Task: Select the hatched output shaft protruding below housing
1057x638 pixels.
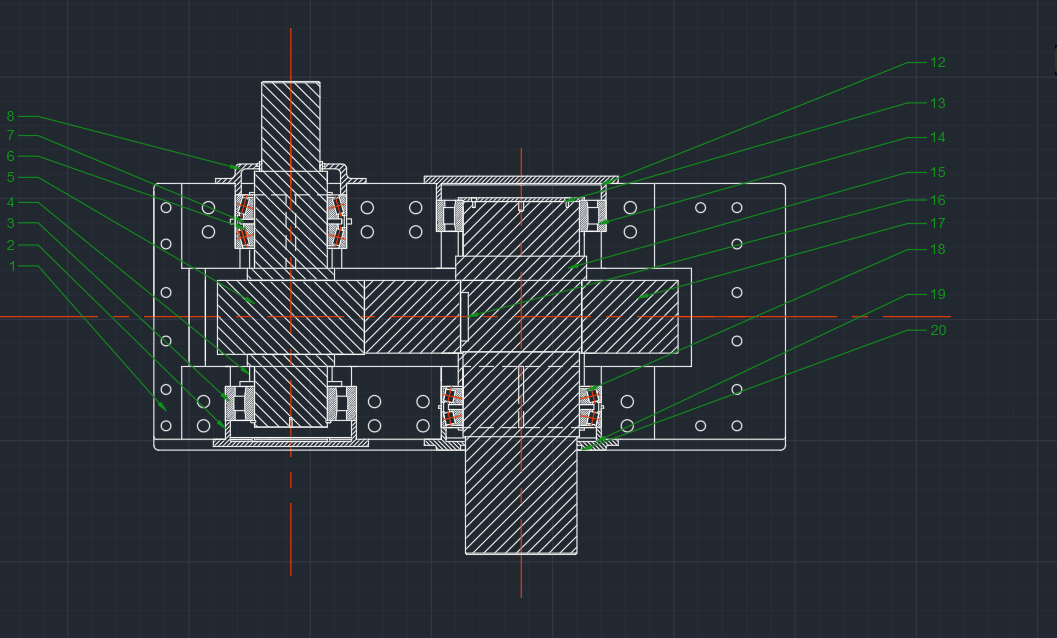Action: [521, 500]
